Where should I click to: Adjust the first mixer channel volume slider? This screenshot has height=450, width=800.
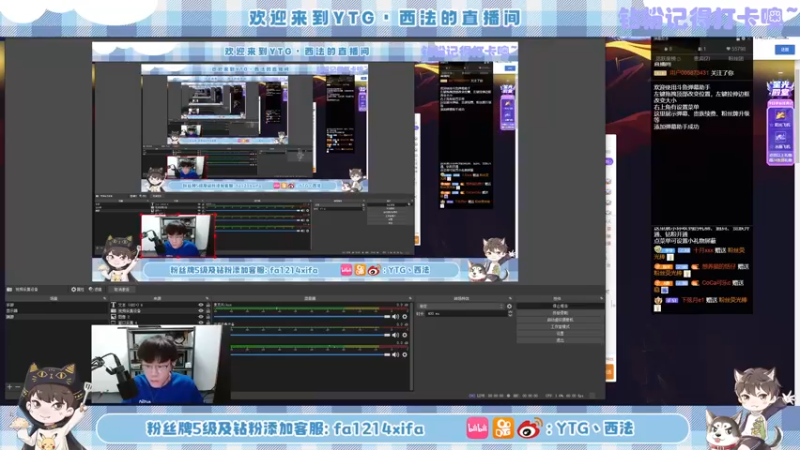302,317
